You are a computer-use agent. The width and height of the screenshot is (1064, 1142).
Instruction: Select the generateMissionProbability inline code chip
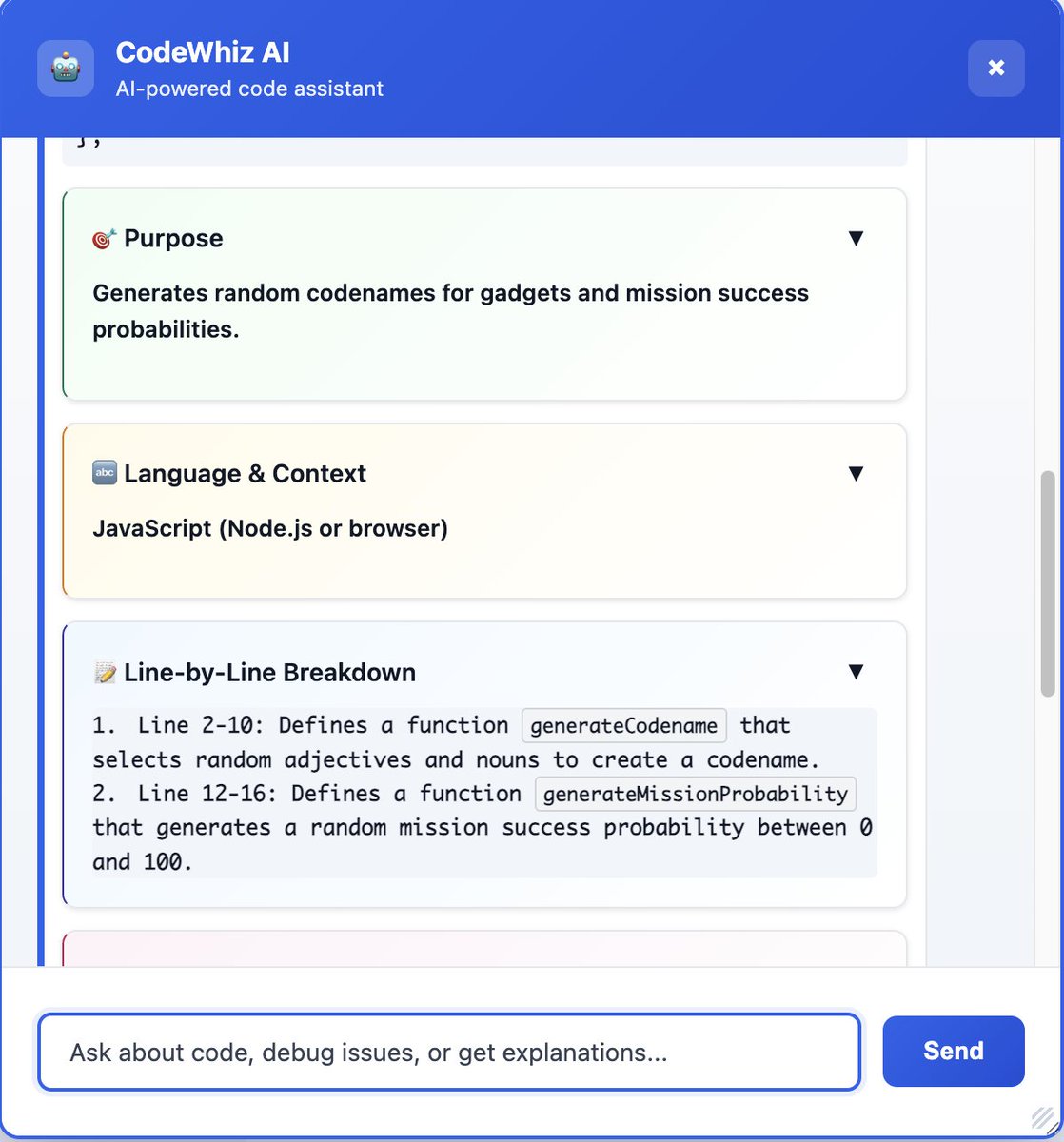point(696,794)
